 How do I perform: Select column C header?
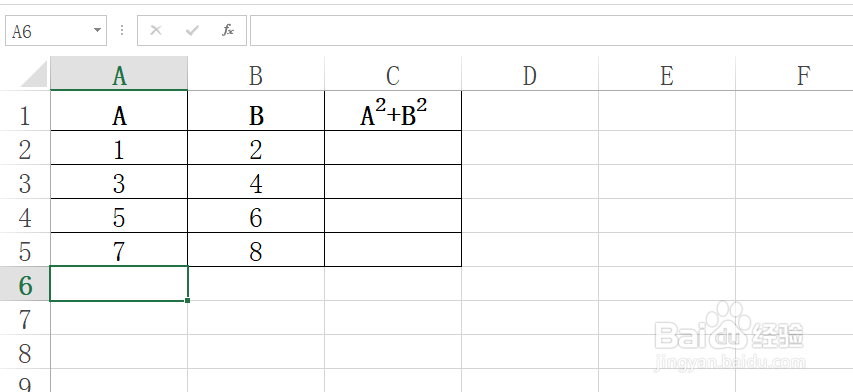[393, 75]
